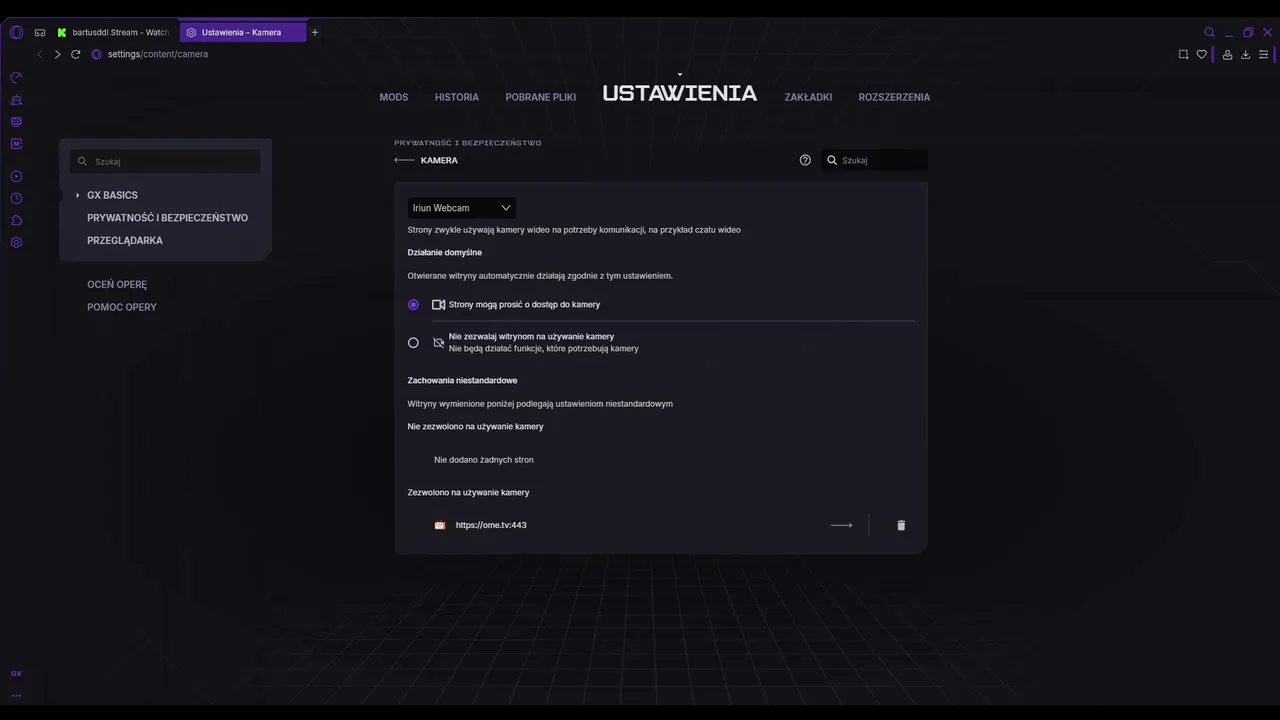Open details arrow for https://ome.tv:443
This screenshot has height=720, width=1280.
pyautogui.click(x=842, y=525)
